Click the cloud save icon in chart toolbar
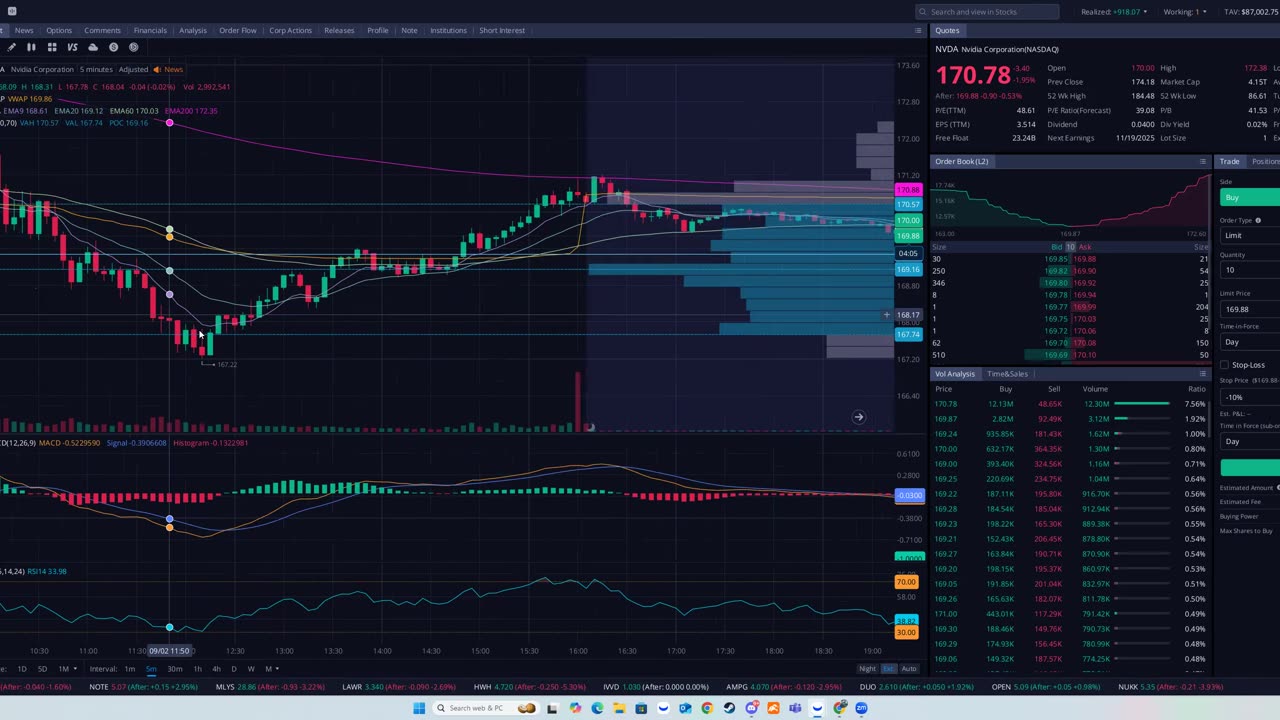 click(x=93, y=47)
